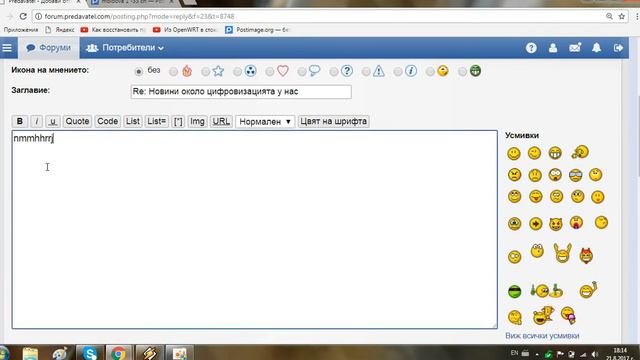Bookmark page with the star icon
The height and width of the screenshot is (360, 640).
pyautogui.click(x=622, y=16)
